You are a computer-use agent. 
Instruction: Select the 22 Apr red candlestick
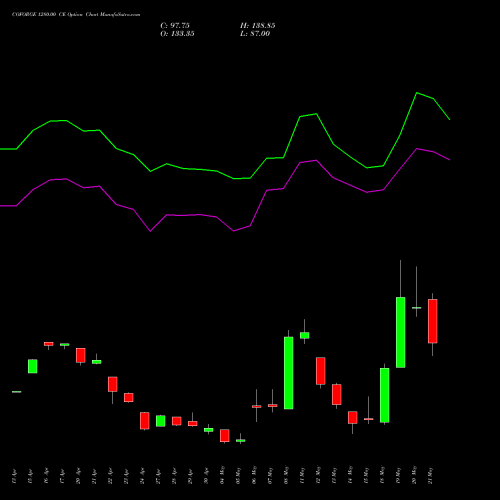[113, 384]
